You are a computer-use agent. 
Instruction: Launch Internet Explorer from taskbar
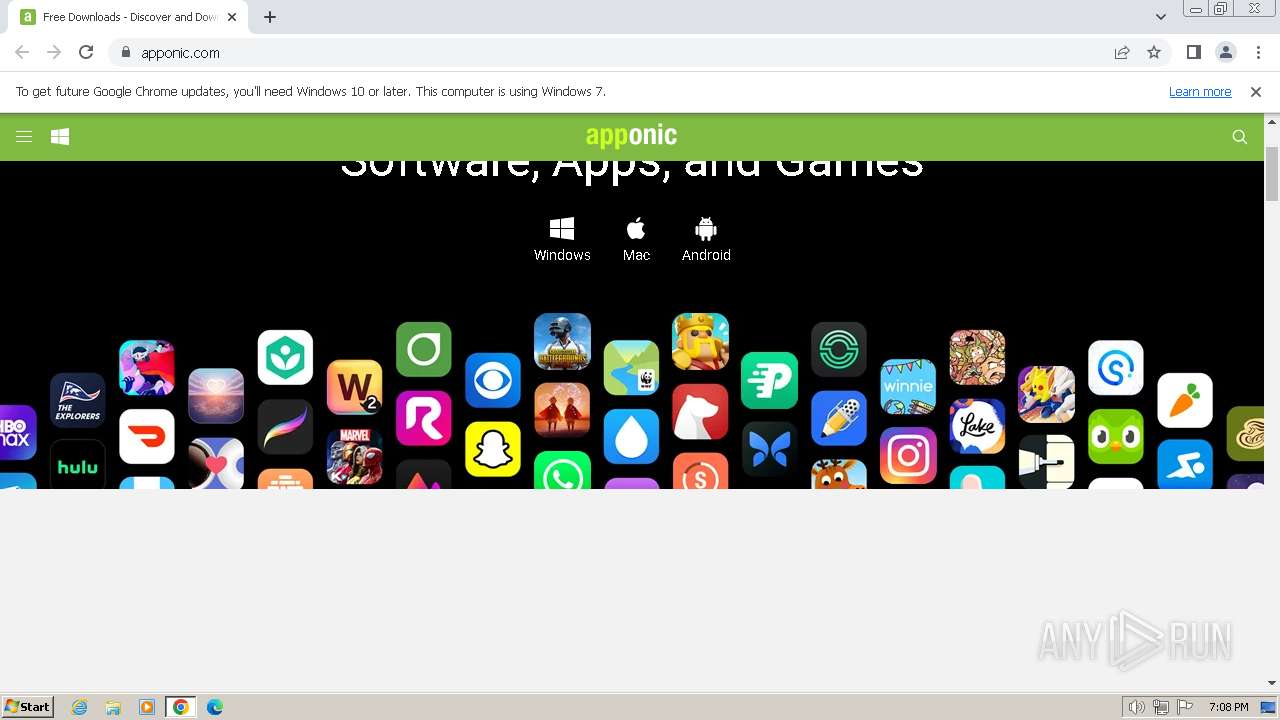[80, 707]
